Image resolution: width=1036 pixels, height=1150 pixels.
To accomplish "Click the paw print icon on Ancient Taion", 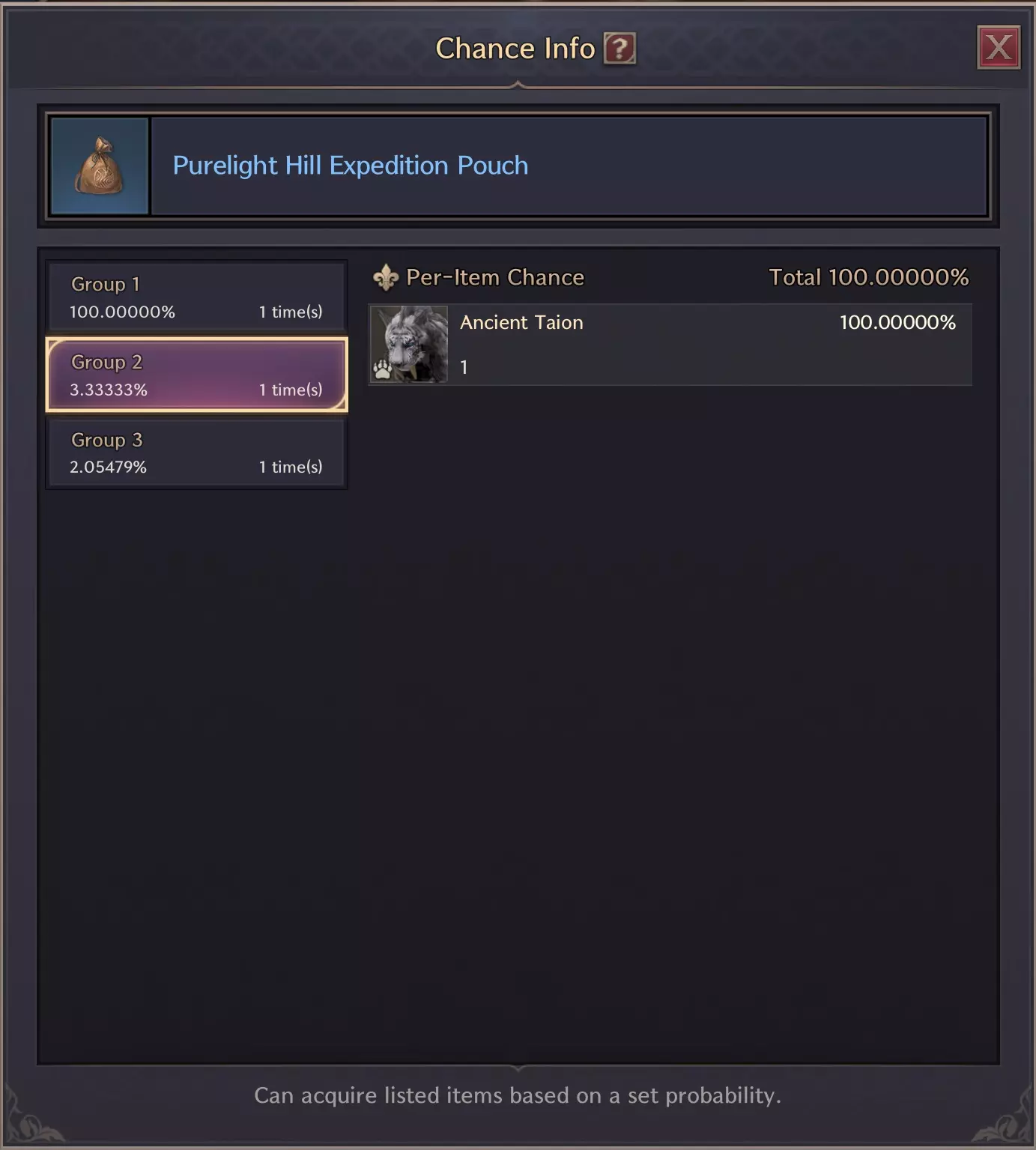I will [x=383, y=369].
